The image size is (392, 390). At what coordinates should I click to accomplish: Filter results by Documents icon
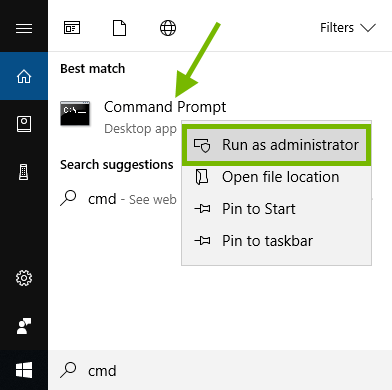[119, 28]
